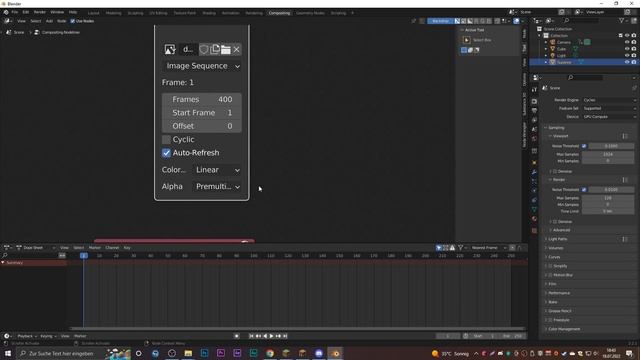Unlink the image with the X icon
This screenshot has height=360, width=640.
(236, 49)
